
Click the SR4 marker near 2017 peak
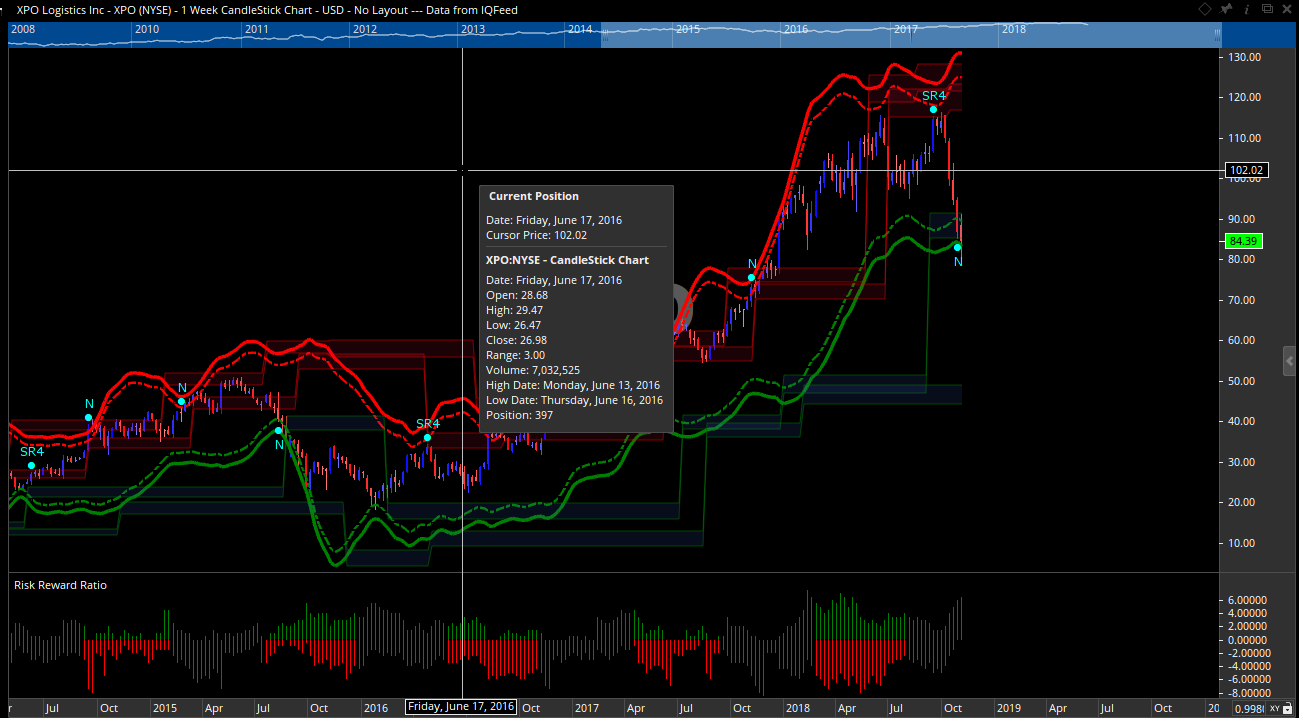(933, 96)
